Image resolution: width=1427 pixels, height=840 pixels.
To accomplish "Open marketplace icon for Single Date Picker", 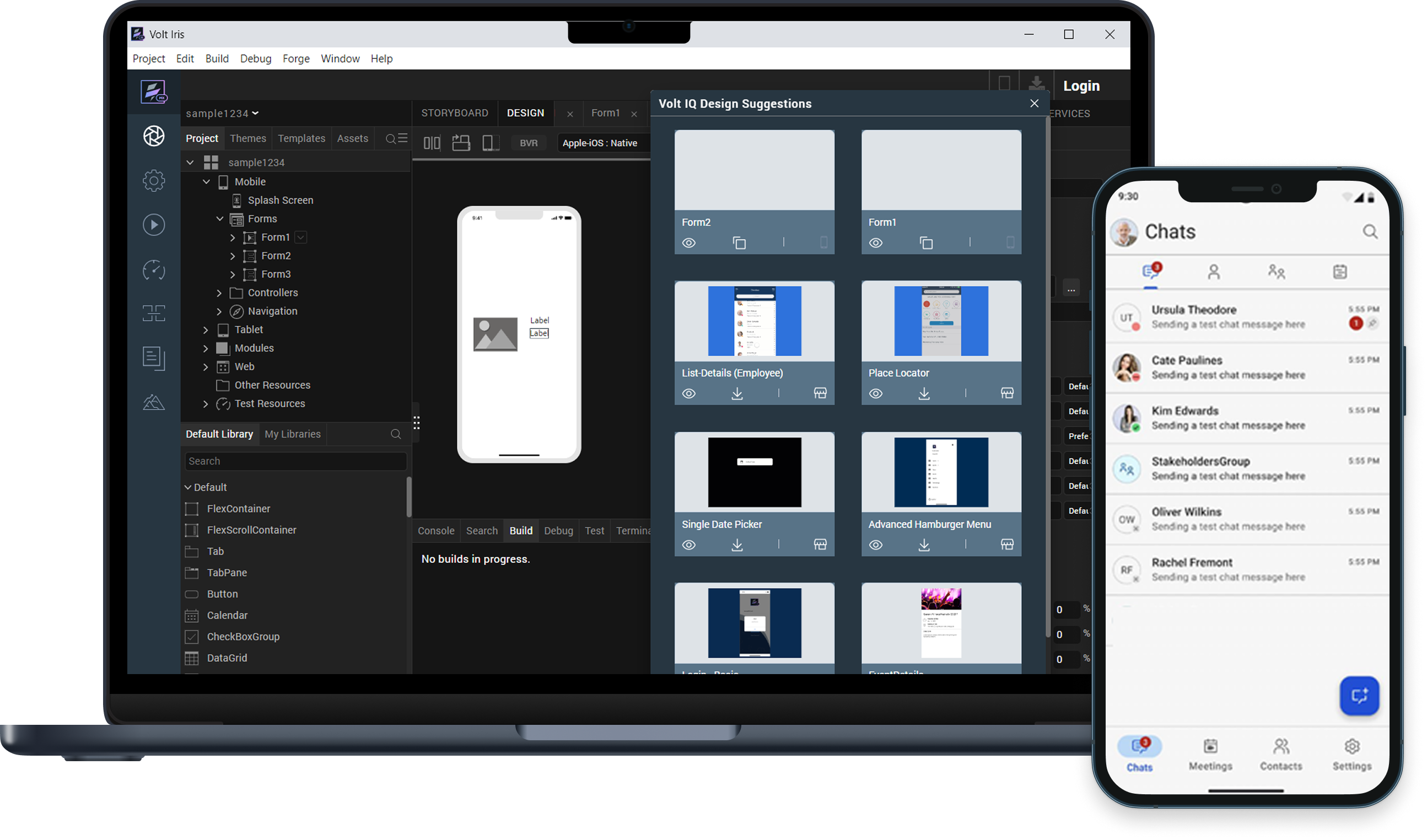I will 820,545.
